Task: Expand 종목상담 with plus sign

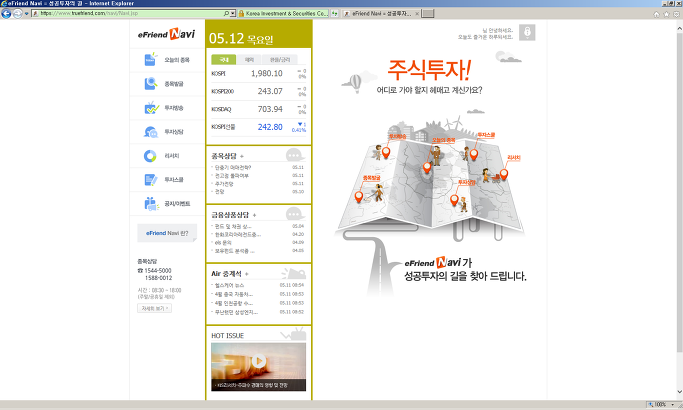Action: coord(242,156)
